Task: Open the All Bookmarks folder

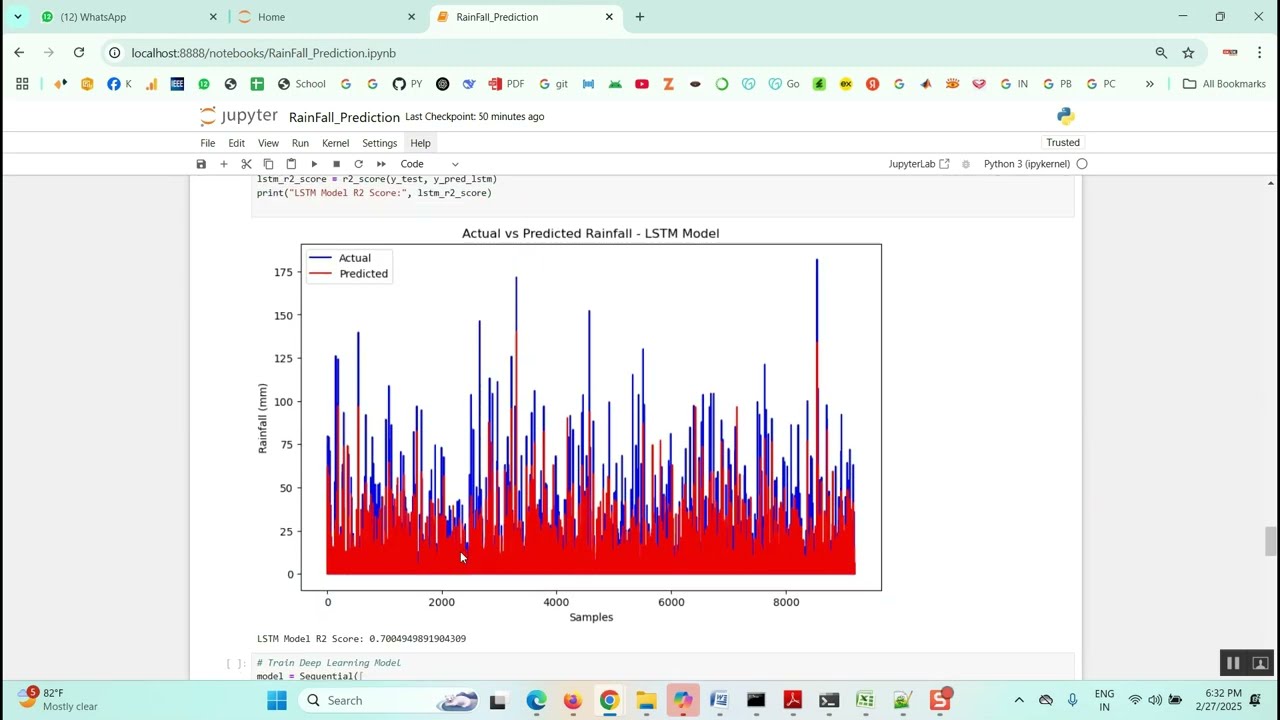Action: pyautogui.click(x=1224, y=84)
